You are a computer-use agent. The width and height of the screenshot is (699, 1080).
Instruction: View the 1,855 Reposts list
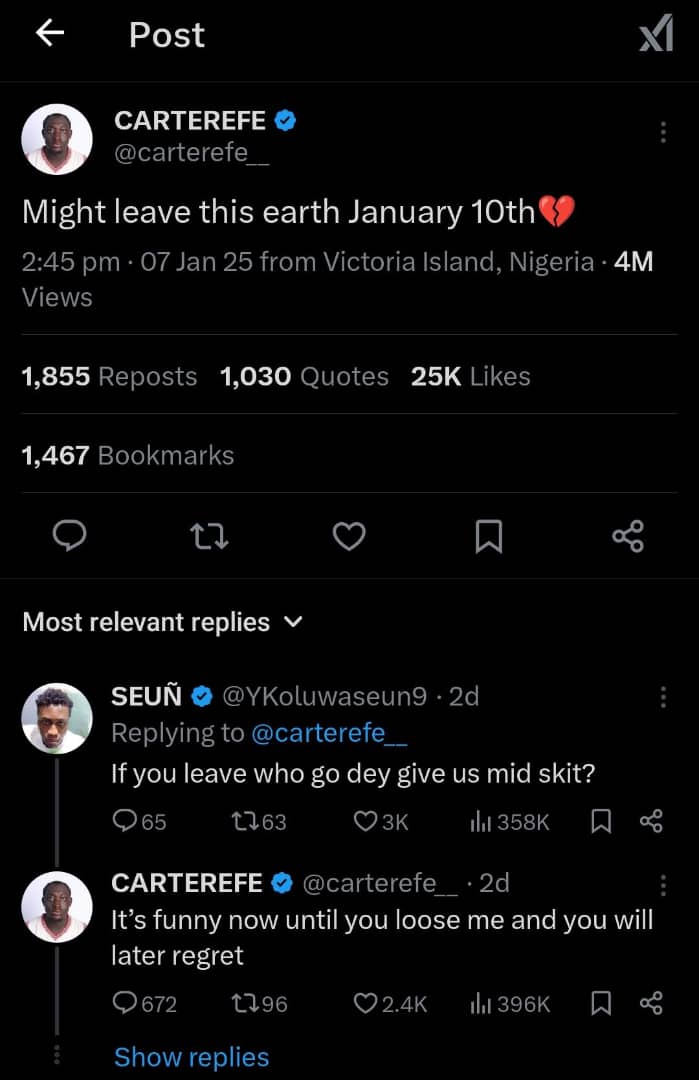coord(109,376)
